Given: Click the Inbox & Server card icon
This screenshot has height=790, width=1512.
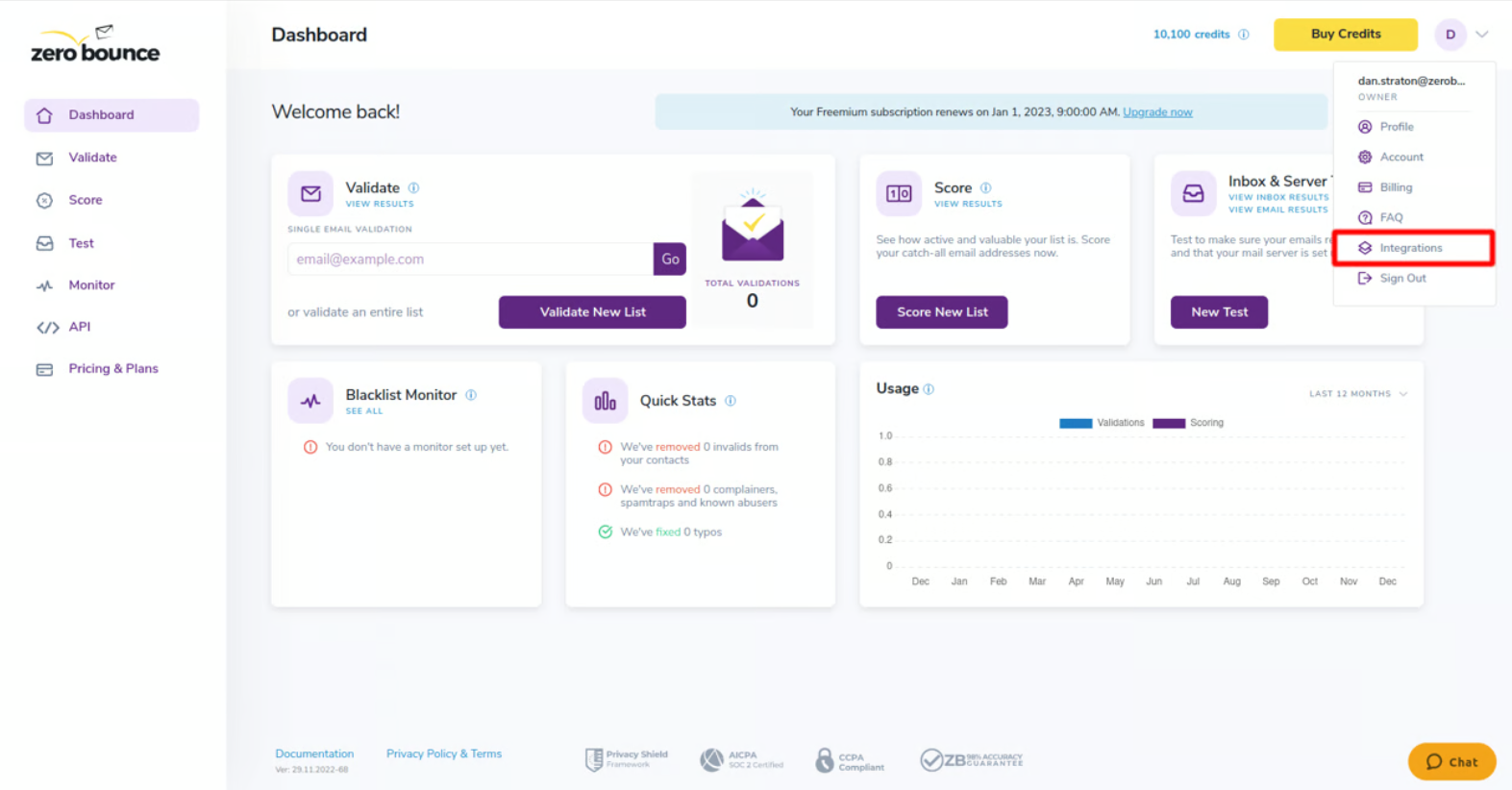Looking at the screenshot, I should pyautogui.click(x=1193, y=193).
